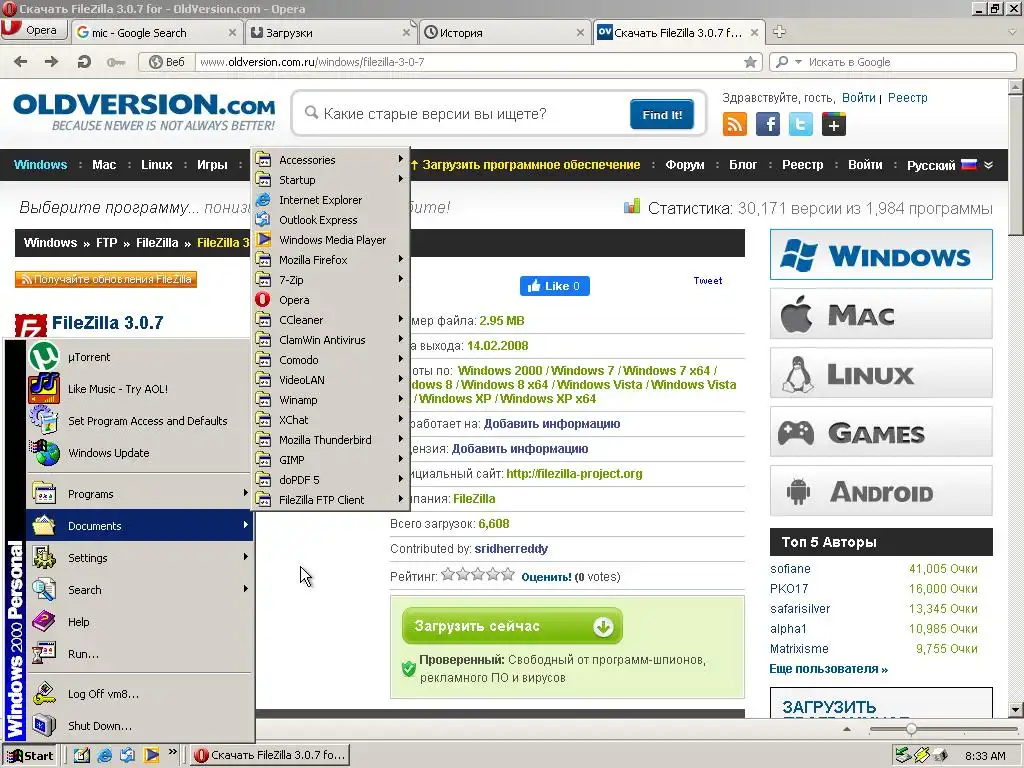
Task: Open the filezilla-project.org link
Action: click(574, 473)
